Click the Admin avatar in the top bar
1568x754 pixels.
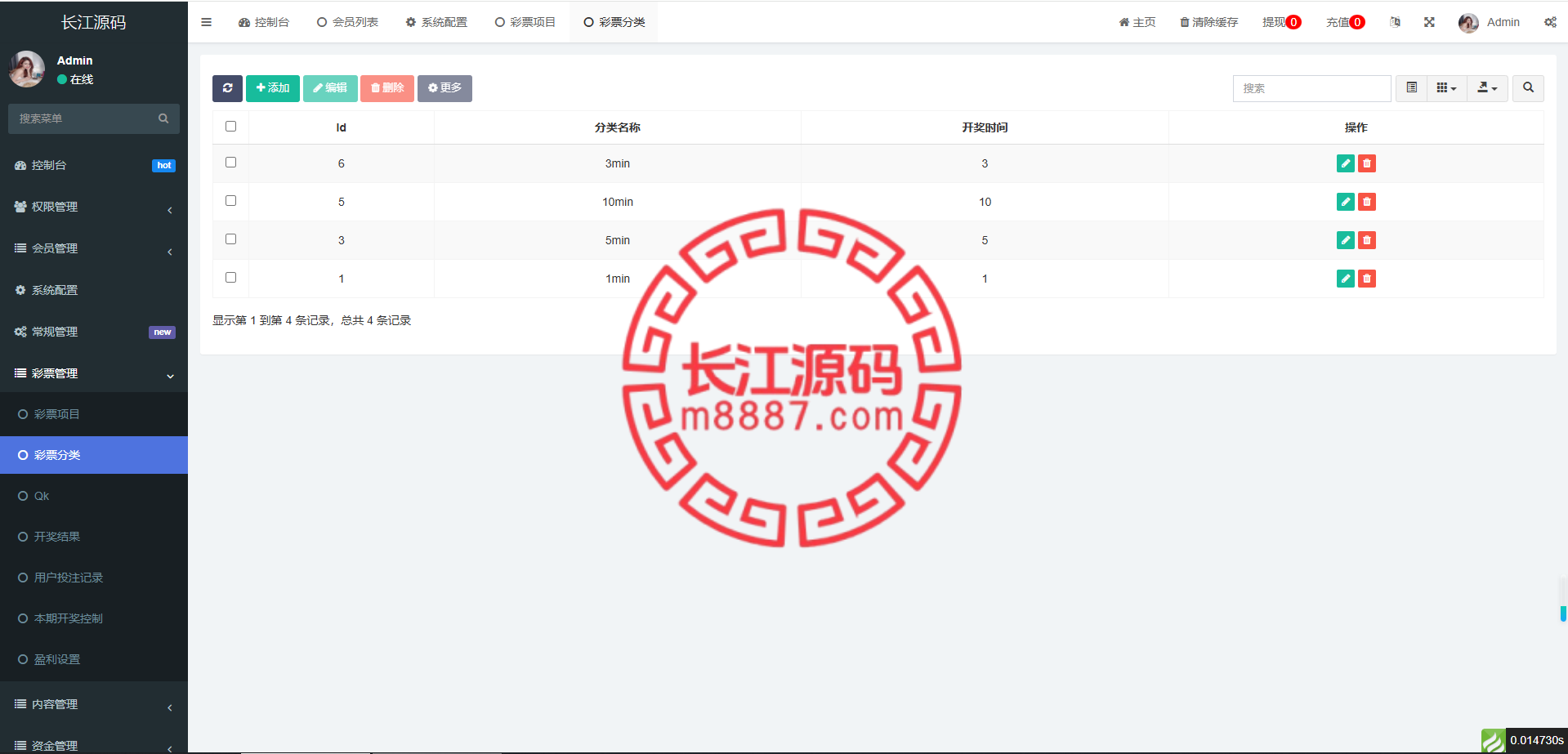point(1468,23)
